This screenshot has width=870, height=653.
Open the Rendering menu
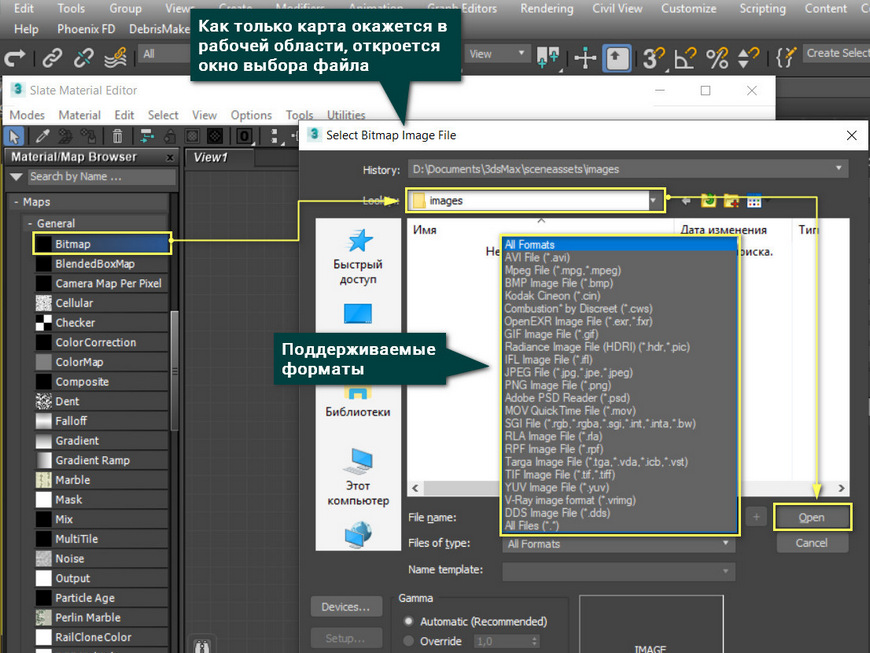[x=547, y=8]
